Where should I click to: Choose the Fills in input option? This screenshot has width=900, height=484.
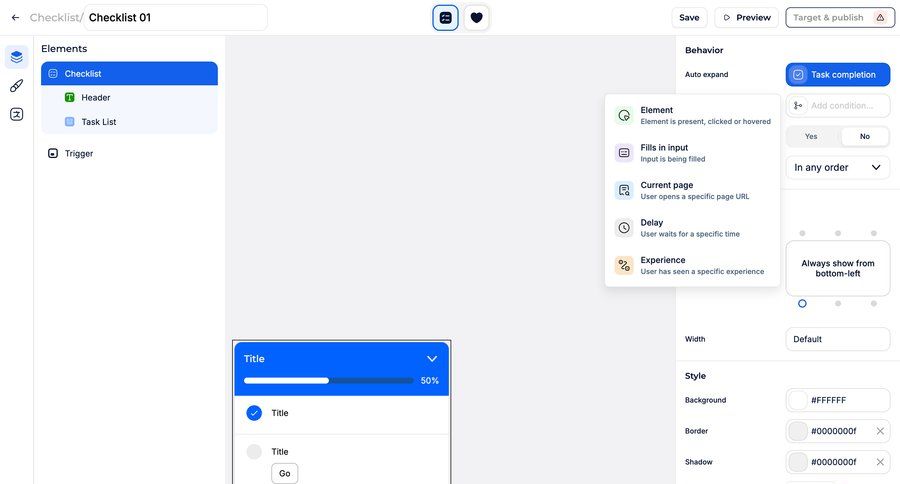pyautogui.click(x=692, y=153)
